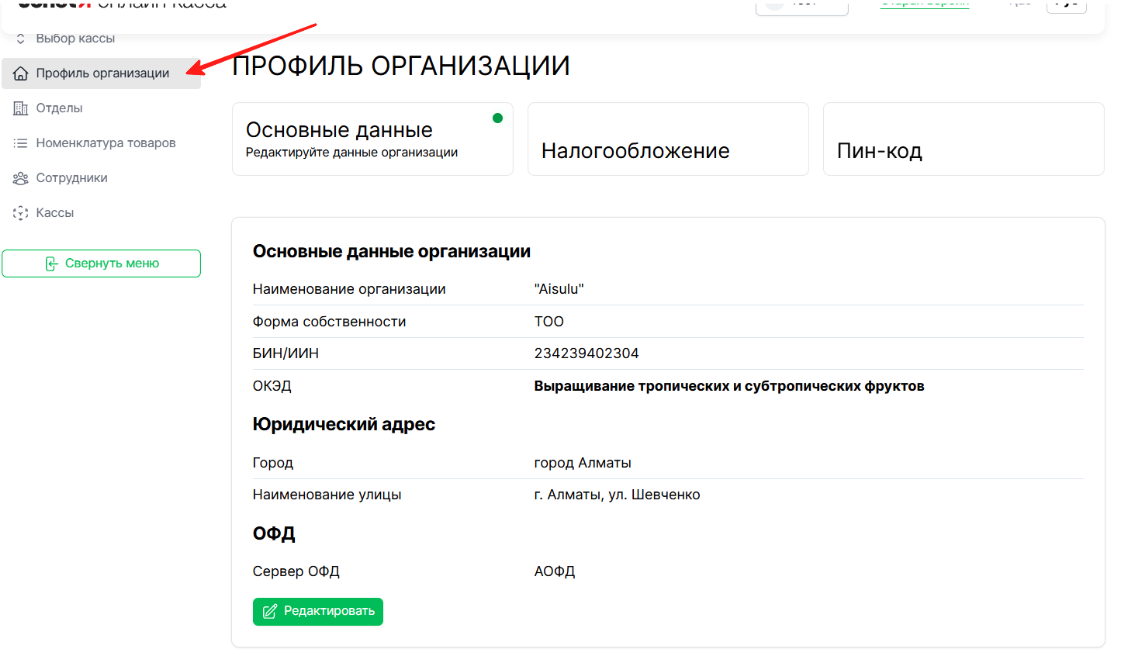Select the home icon next to Профиль организации
Screen dimensions: 1132x670
coord(21,73)
